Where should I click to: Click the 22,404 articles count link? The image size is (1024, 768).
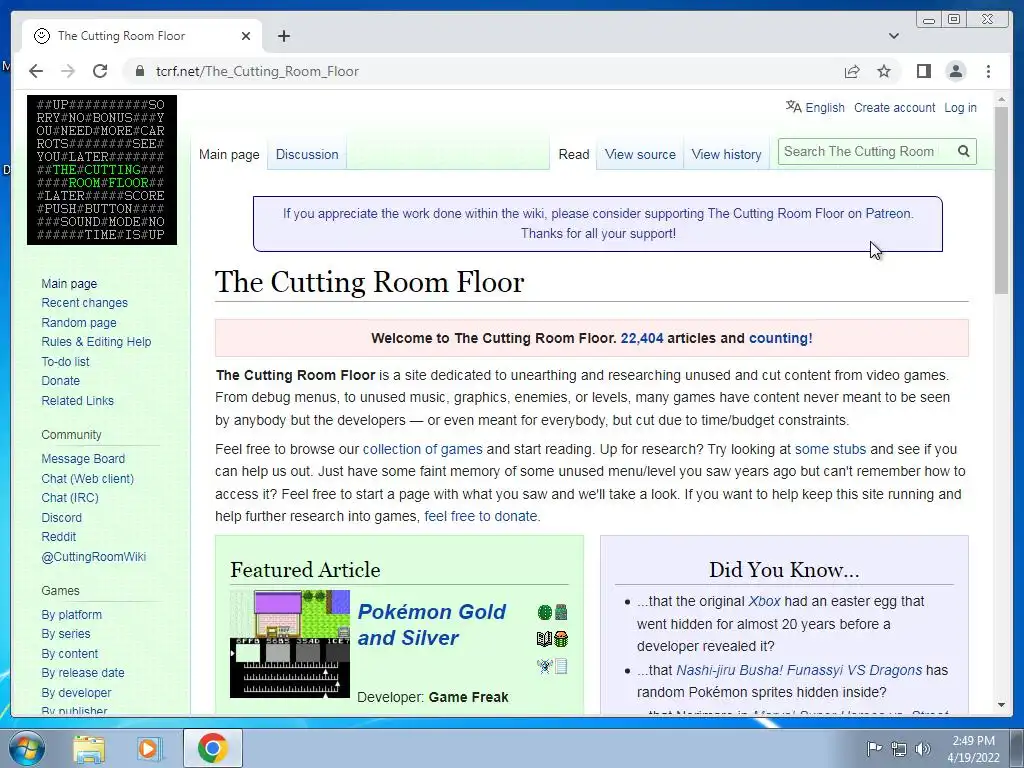point(642,338)
